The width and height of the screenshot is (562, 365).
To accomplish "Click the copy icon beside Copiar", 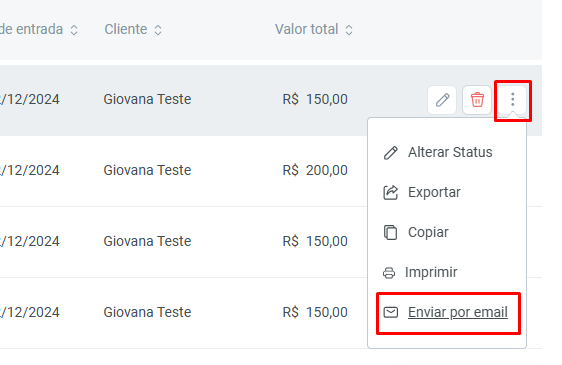I will point(391,232).
